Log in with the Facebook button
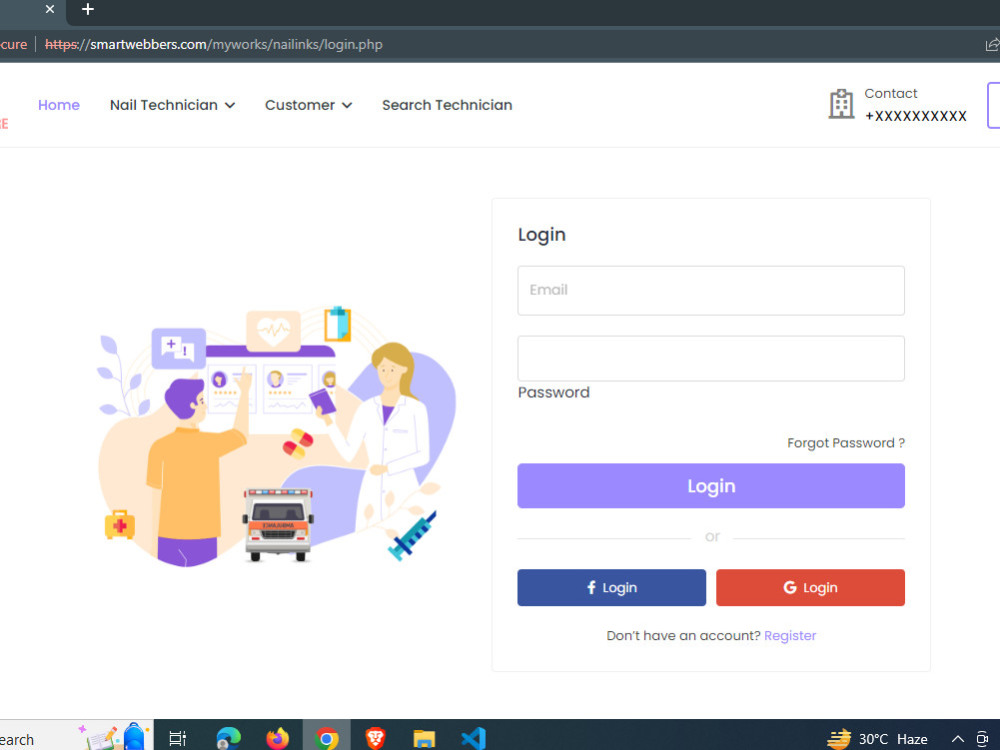This screenshot has height=750, width=1000. tap(612, 587)
